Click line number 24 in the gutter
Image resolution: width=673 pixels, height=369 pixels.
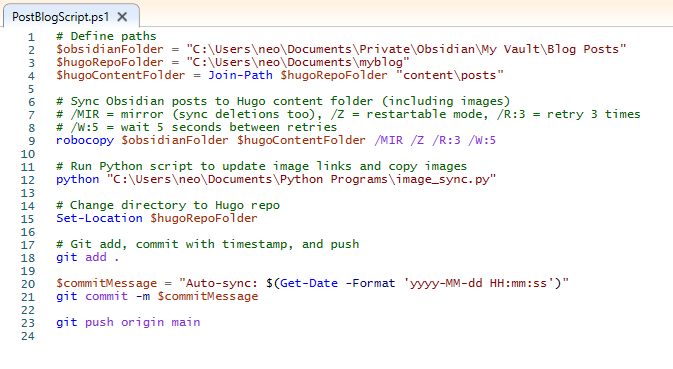click(x=27, y=336)
